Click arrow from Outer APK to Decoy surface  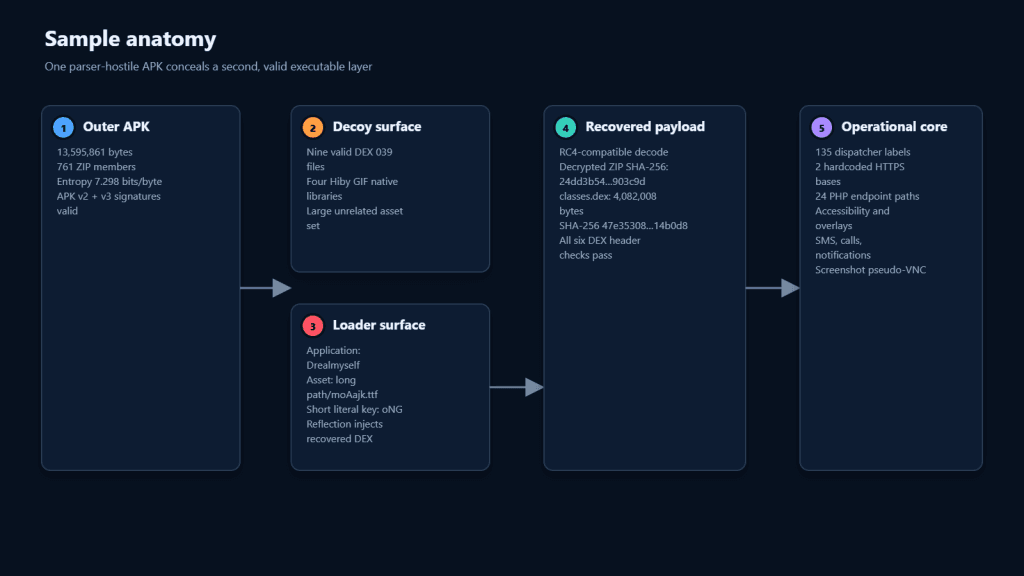pos(266,288)
